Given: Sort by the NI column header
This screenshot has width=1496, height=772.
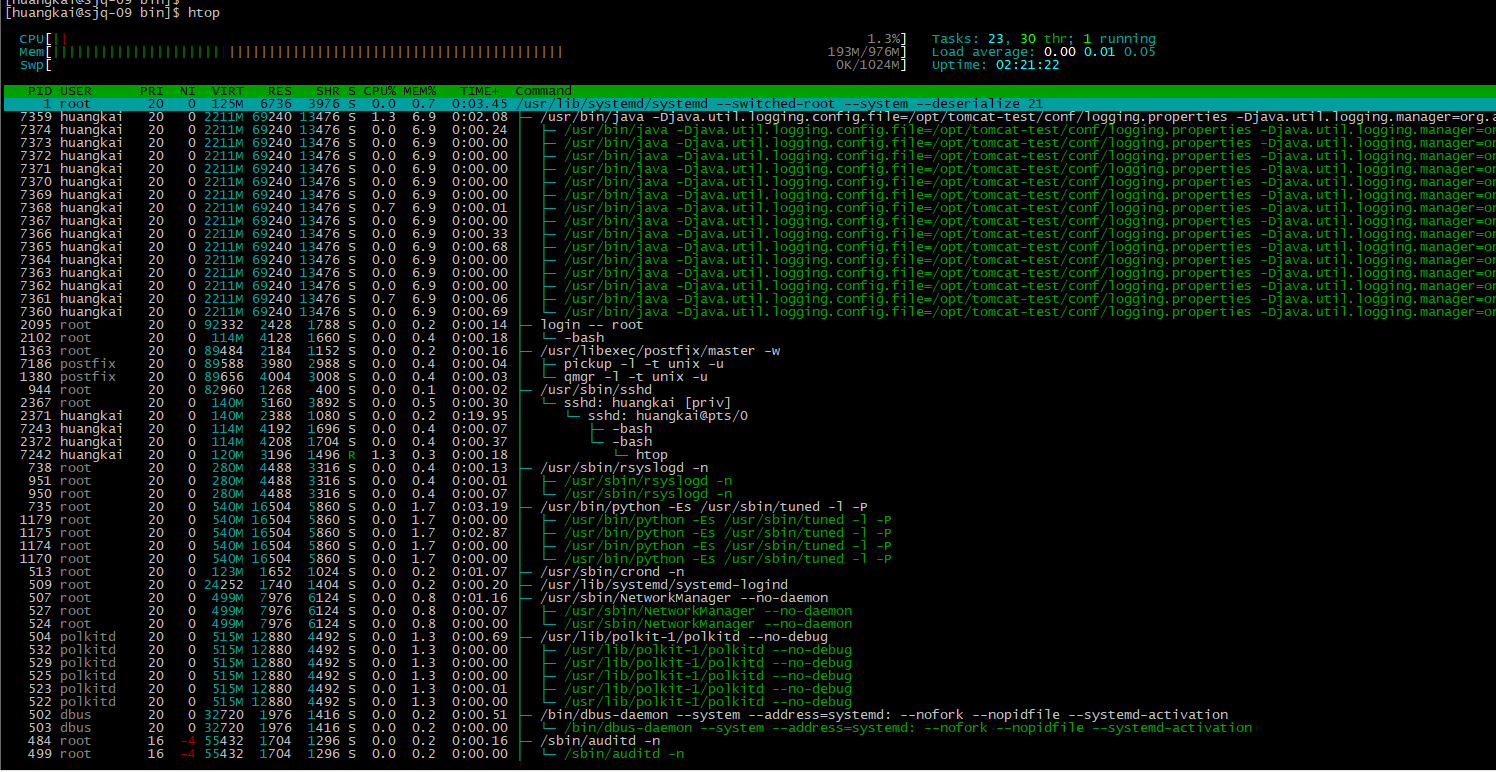Looking at the screenshot, I should pos(188,91).
